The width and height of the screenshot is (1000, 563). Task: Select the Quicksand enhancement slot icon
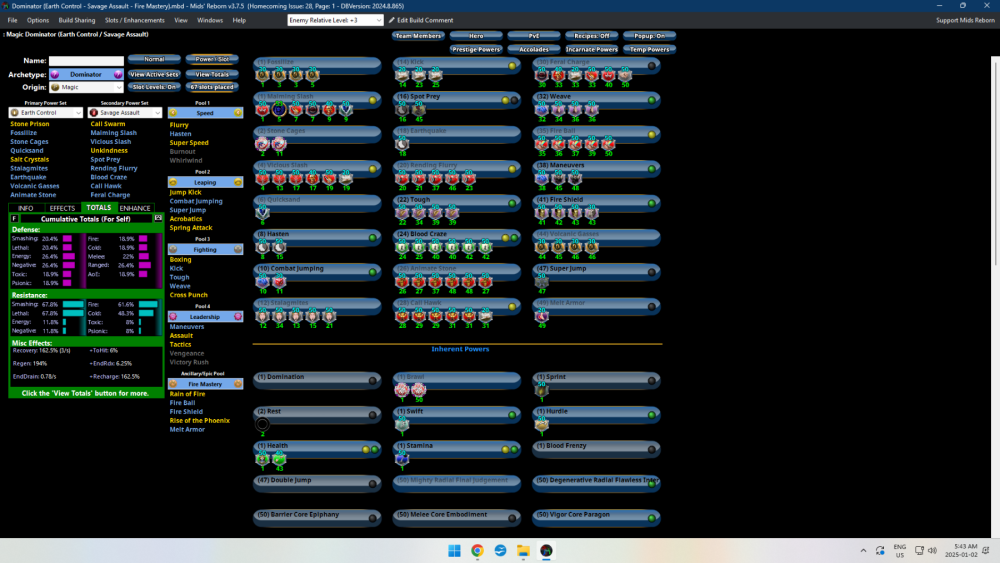tap(262, 213)
